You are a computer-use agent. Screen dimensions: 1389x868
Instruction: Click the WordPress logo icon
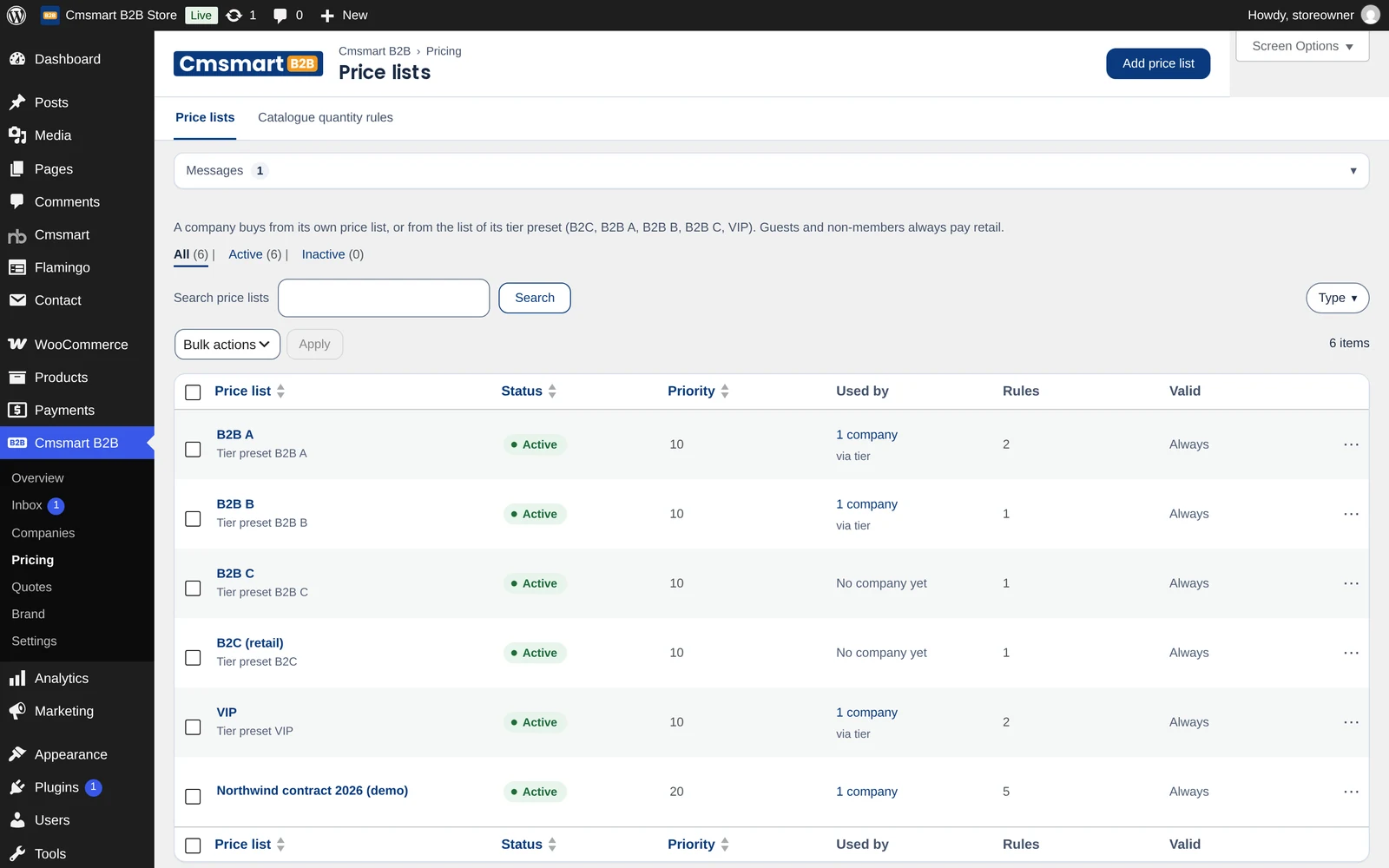tap(16, 16)
